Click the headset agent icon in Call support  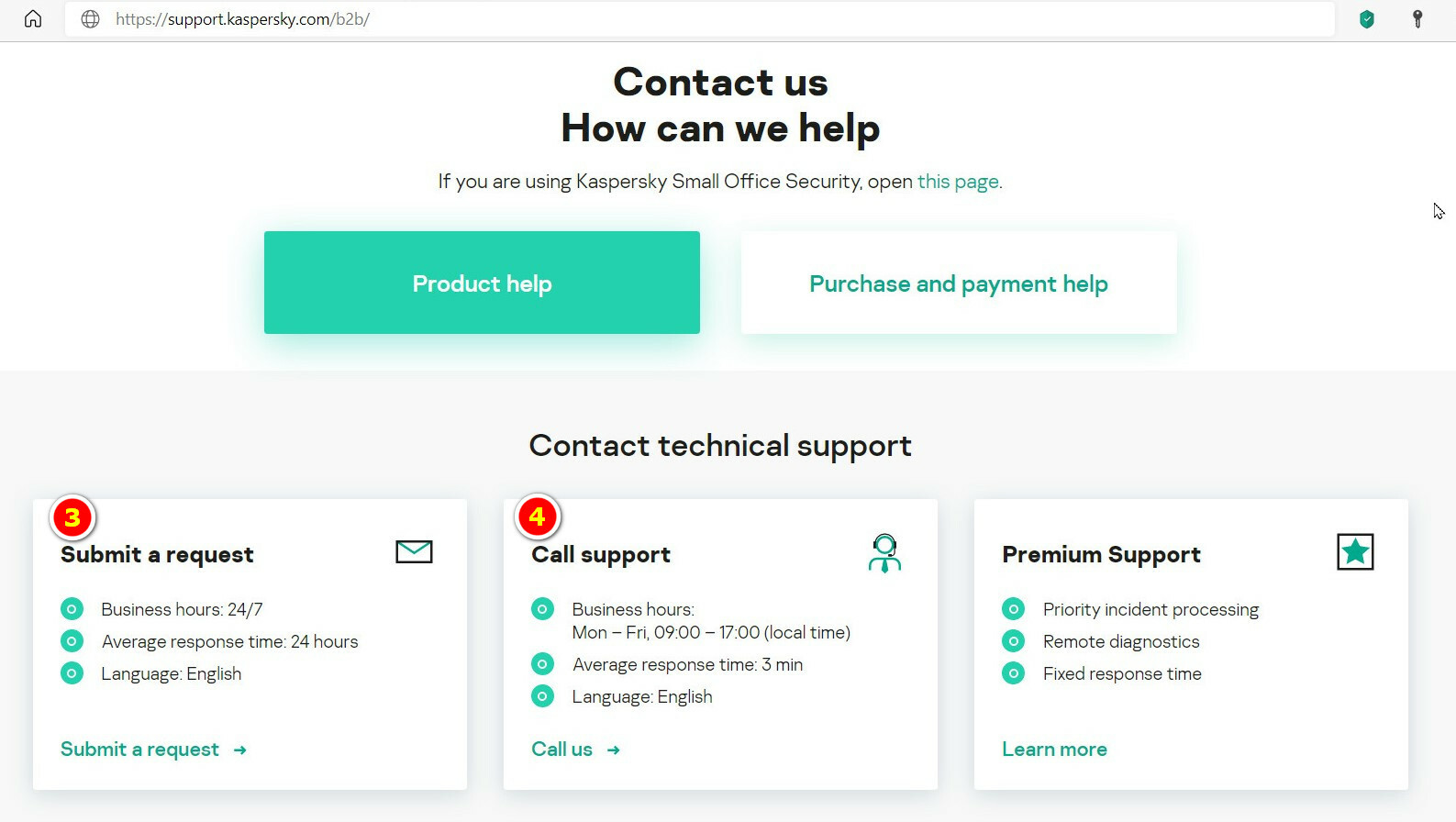(884, 552)
